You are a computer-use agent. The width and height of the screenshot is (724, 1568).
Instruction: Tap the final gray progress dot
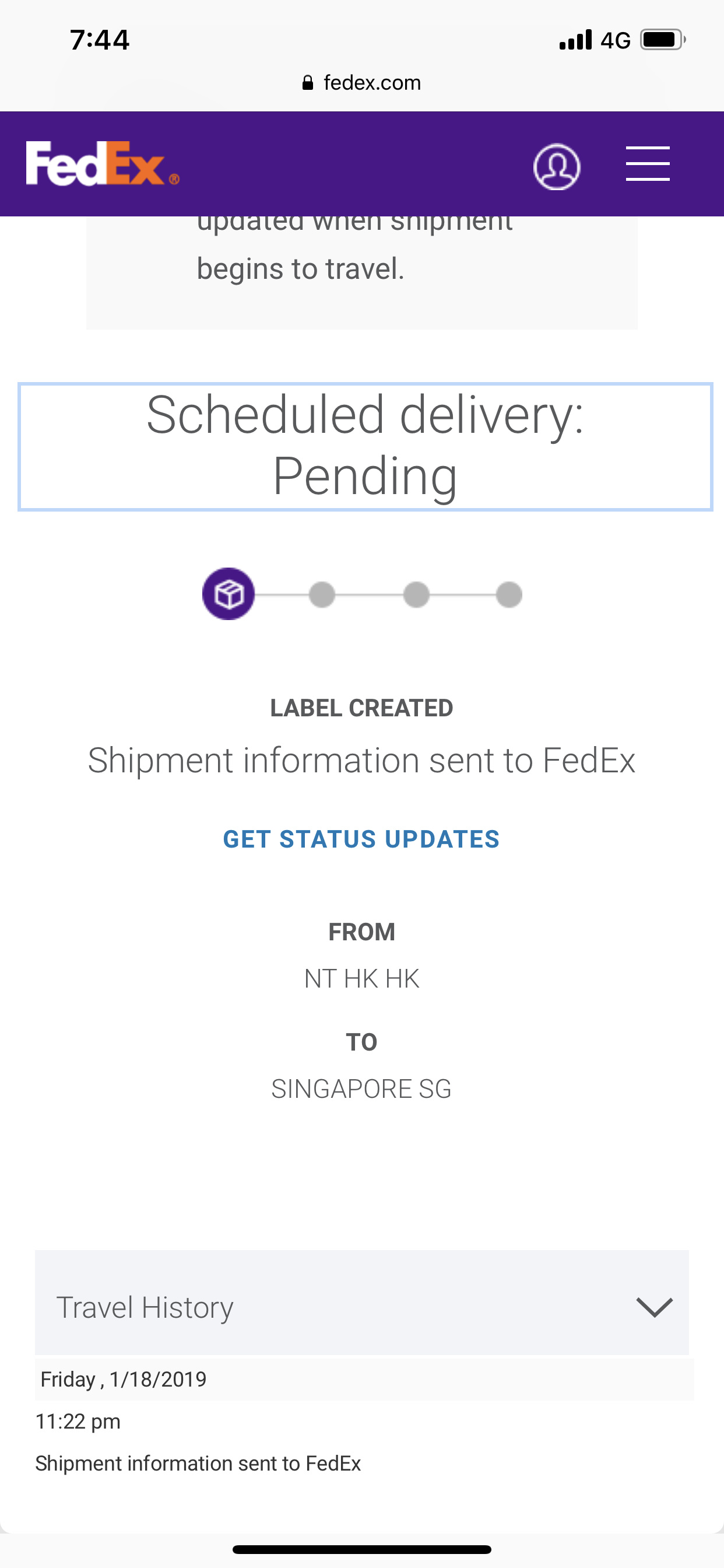tap(509, 594)
